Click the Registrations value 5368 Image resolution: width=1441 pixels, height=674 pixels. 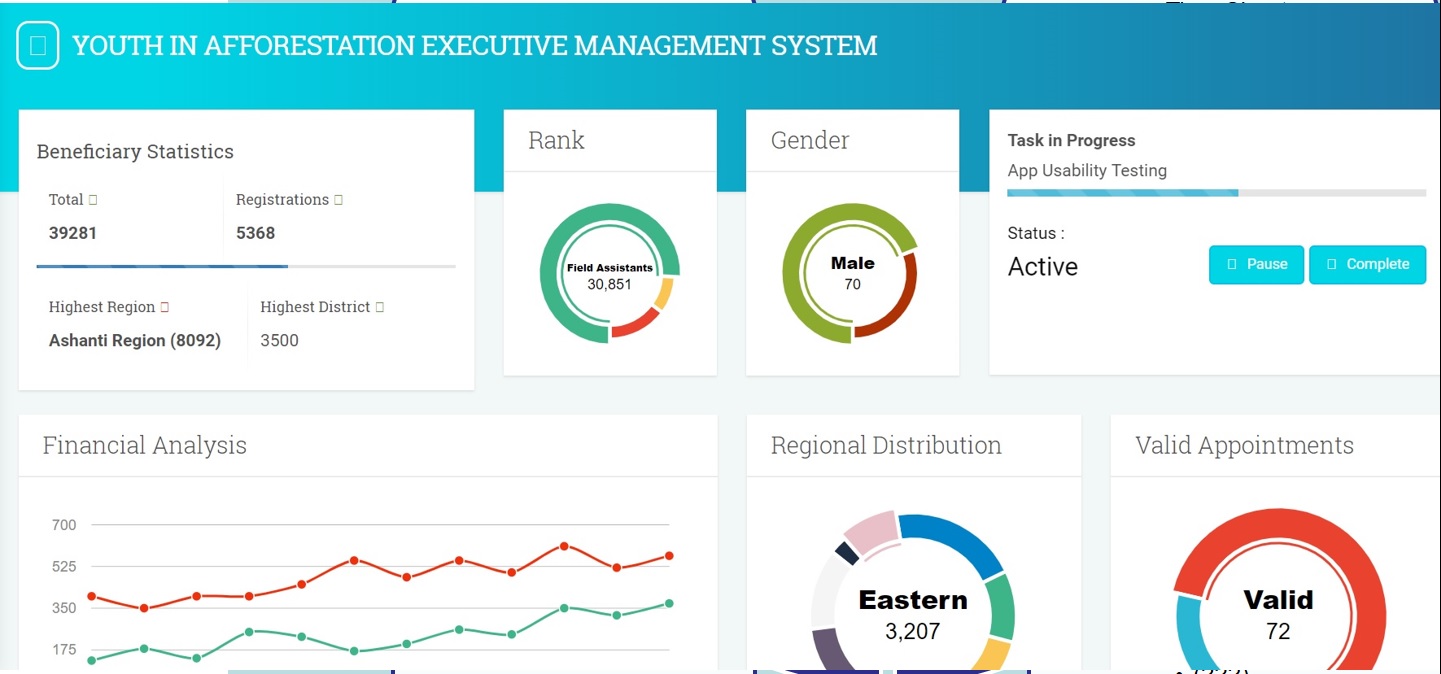point(255,233)
